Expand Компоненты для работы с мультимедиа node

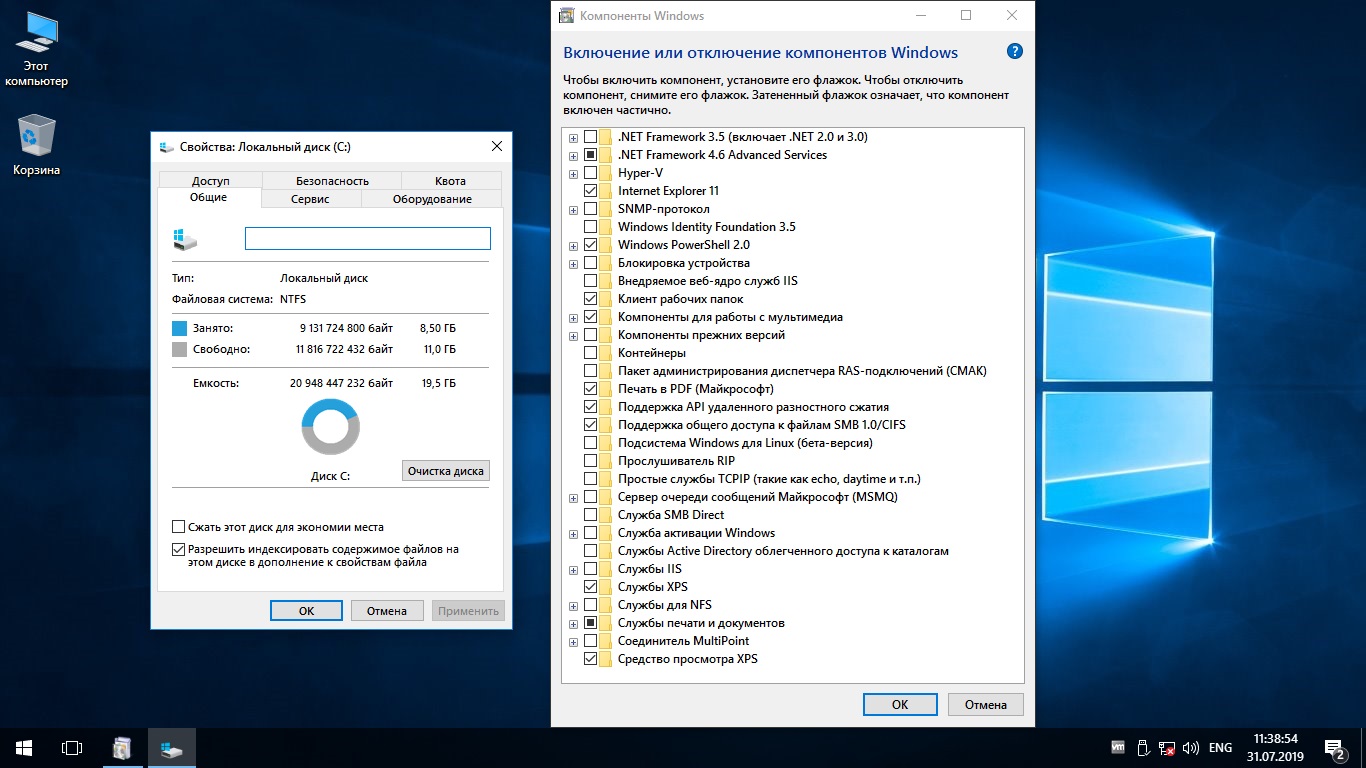click(x=573, y=317)
